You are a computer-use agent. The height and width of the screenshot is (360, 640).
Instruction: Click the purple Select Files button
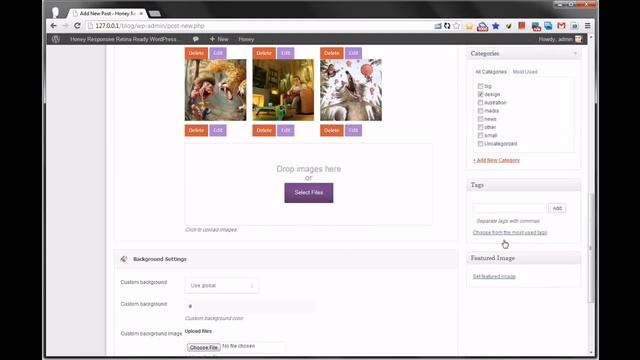click(309, 193)
